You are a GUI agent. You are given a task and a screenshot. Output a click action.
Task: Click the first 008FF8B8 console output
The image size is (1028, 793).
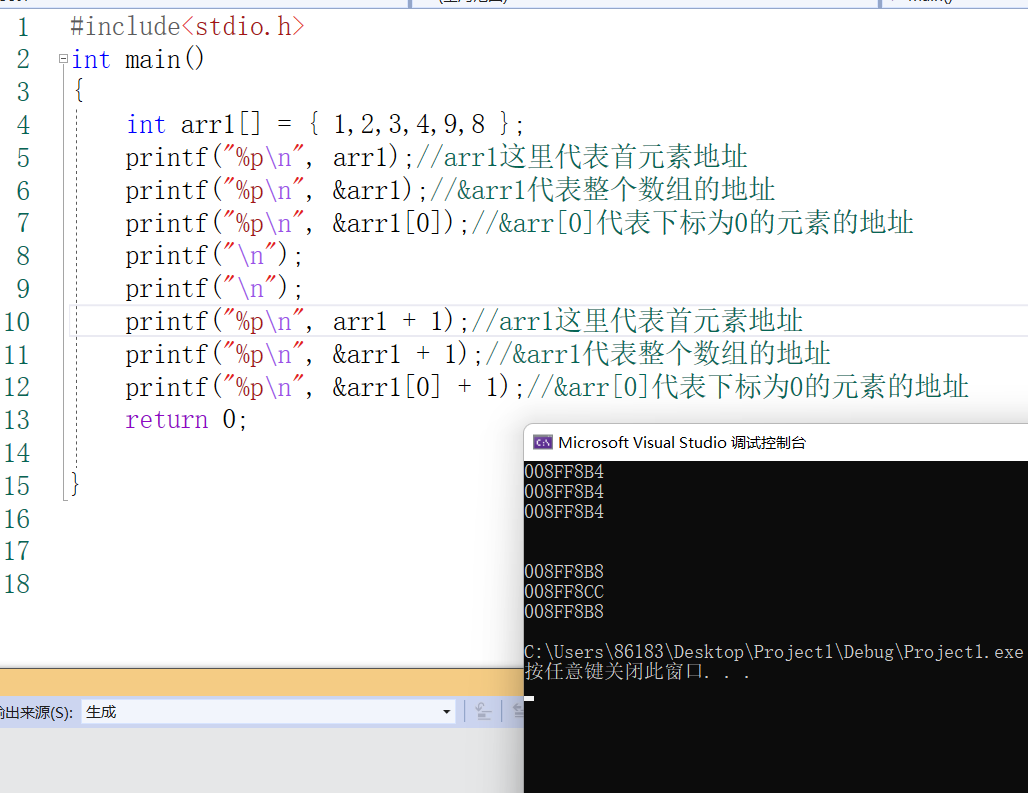(564, 571)
